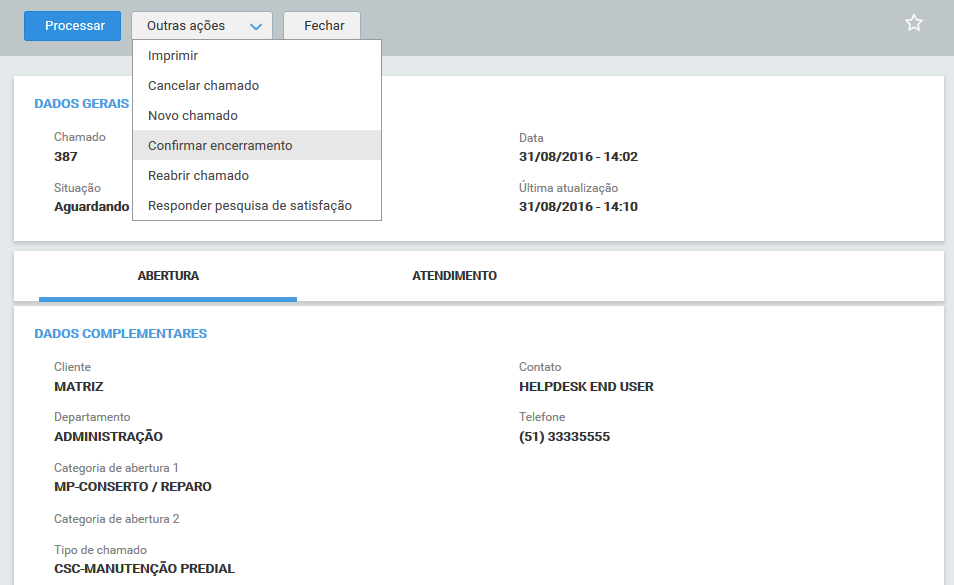Switch to the ATENDIMENTO tab
This screenshot has width=954, height=585.
(454, 276)
